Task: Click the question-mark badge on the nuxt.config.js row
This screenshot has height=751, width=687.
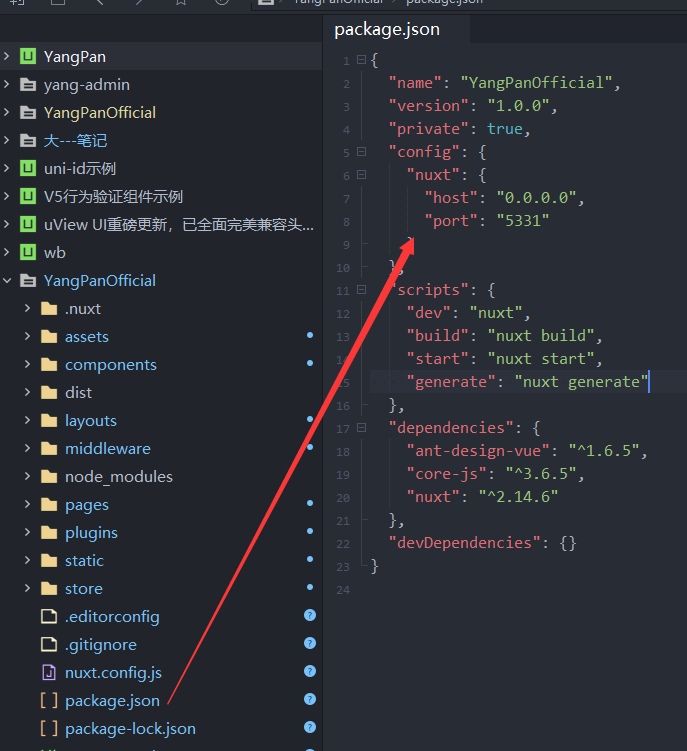Action: point(310,671)
